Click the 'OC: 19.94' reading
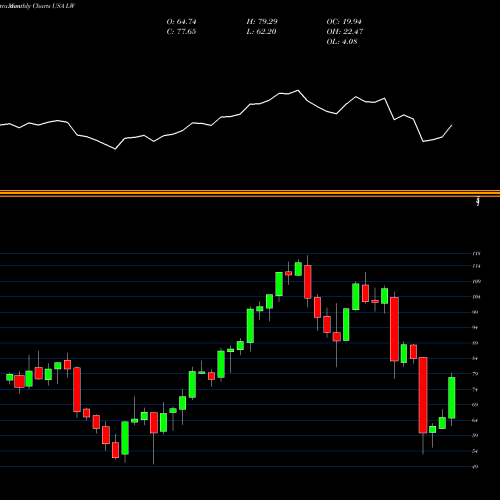 (x=344, y=22)
